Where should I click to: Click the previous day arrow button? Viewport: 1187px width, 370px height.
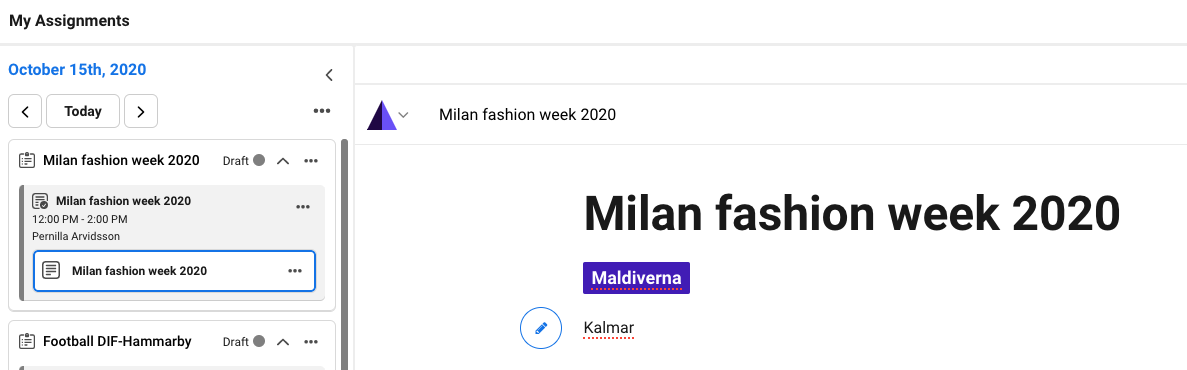point(25,111)
